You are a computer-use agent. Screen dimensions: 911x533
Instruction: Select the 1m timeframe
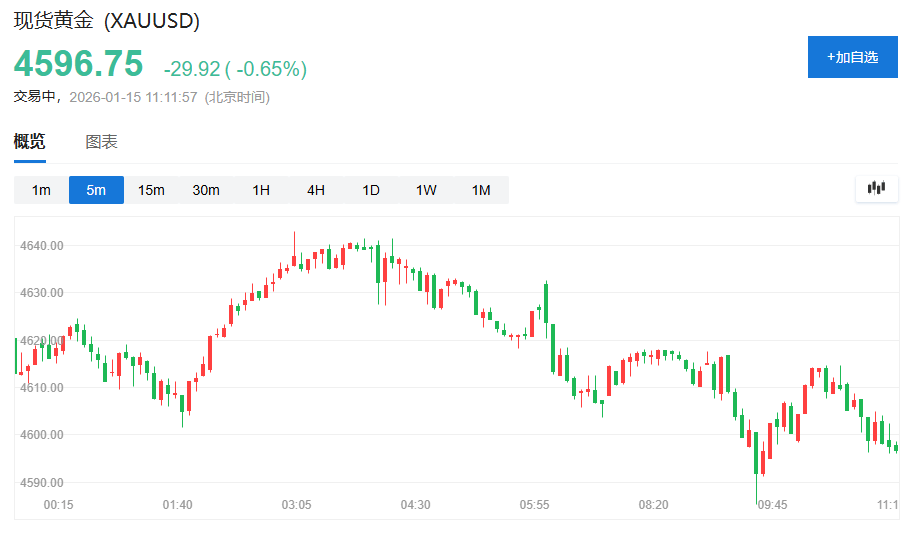[41, 190]
